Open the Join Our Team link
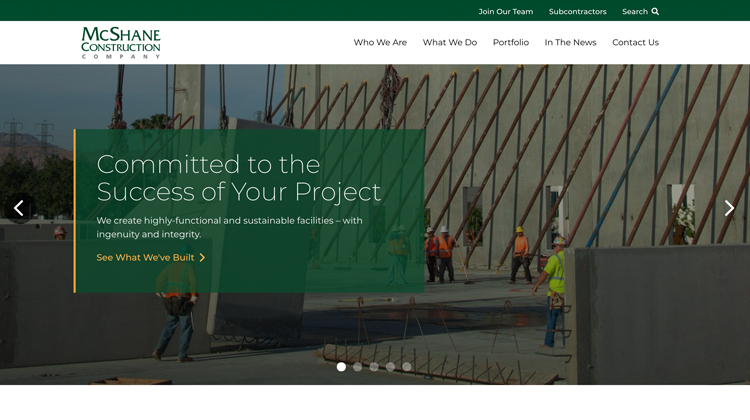Image resolution: width=750 pixels, height=420 pixels. coord(506,11)
